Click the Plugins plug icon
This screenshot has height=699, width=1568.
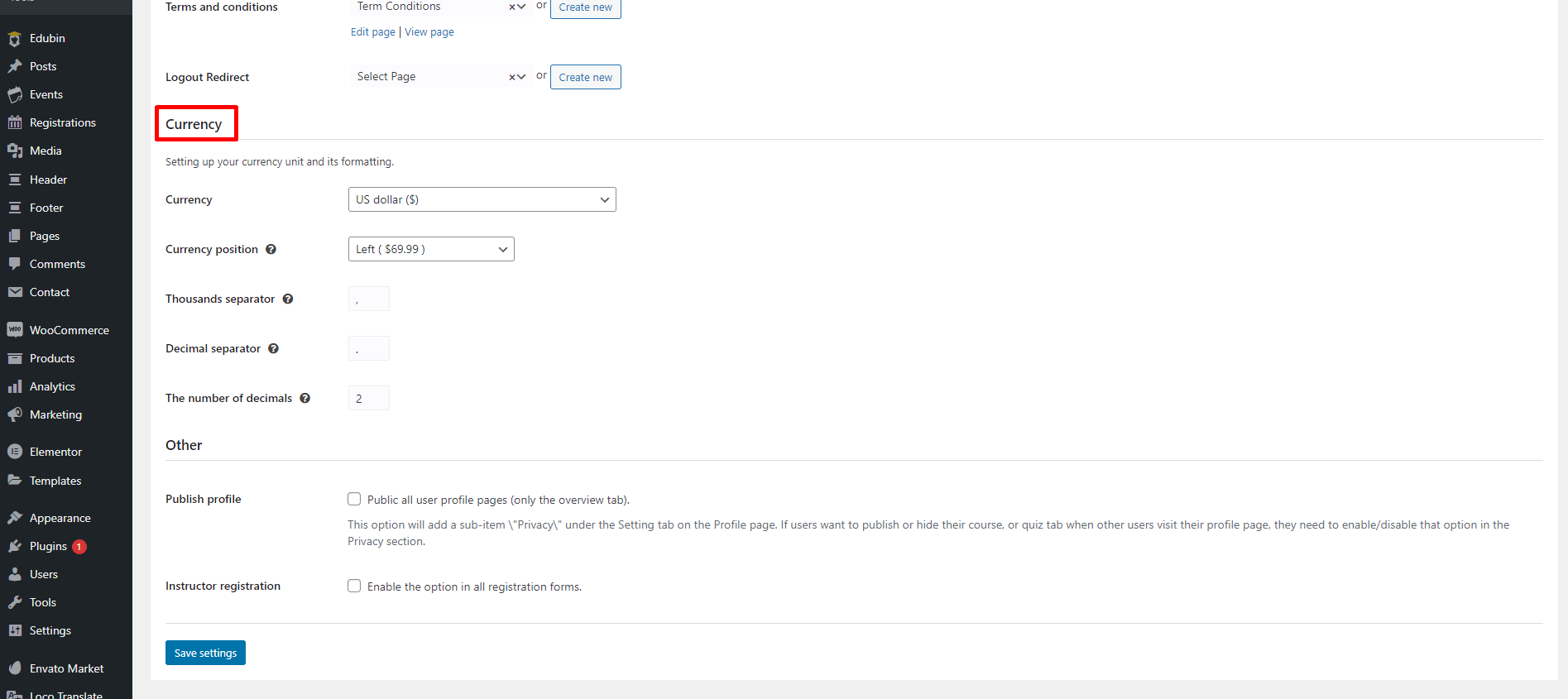(15, 546)
